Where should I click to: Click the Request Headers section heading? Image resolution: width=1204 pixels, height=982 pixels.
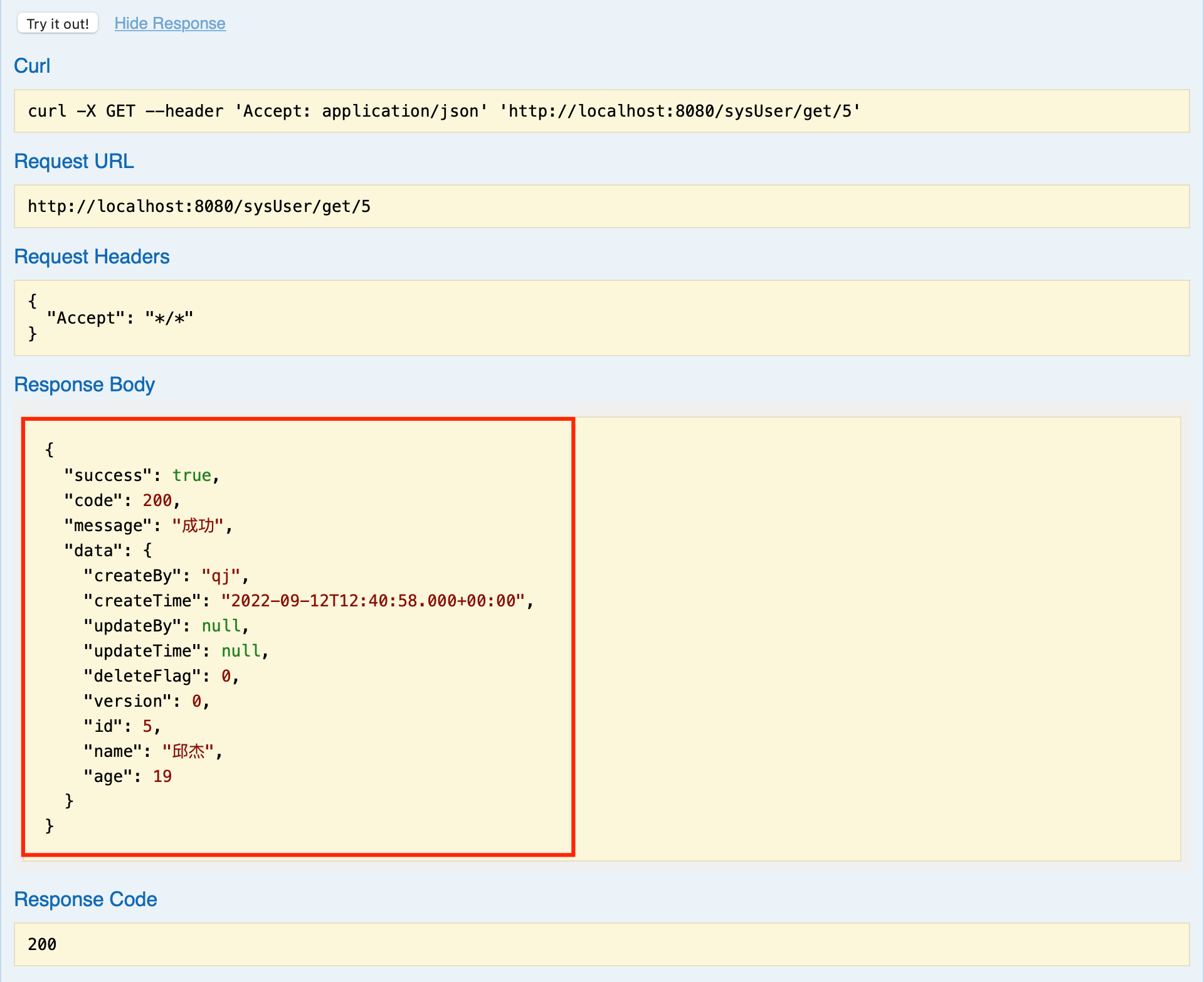[x=92, y=256]
